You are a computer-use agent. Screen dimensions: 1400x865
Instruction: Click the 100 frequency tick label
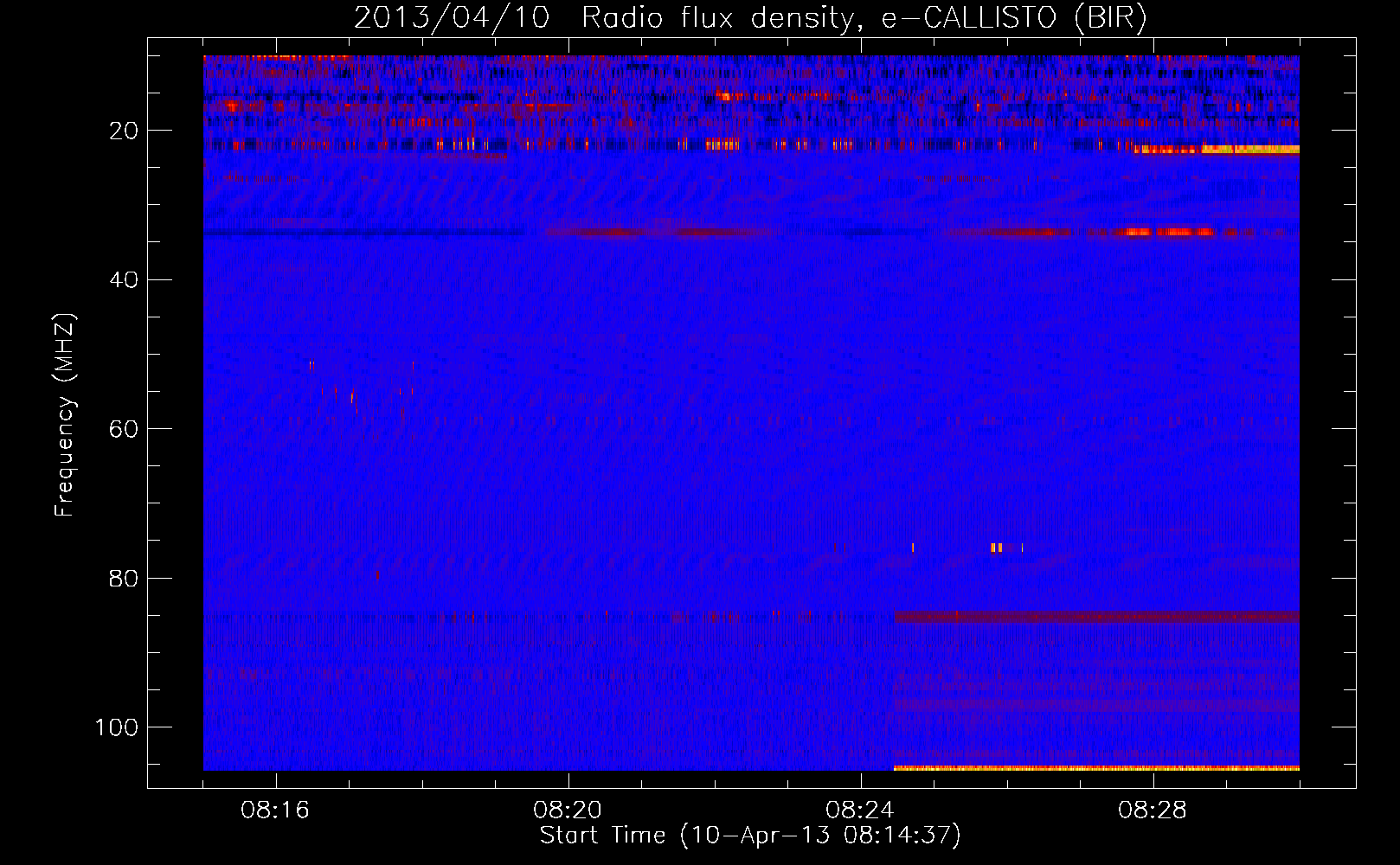[117, 727]
